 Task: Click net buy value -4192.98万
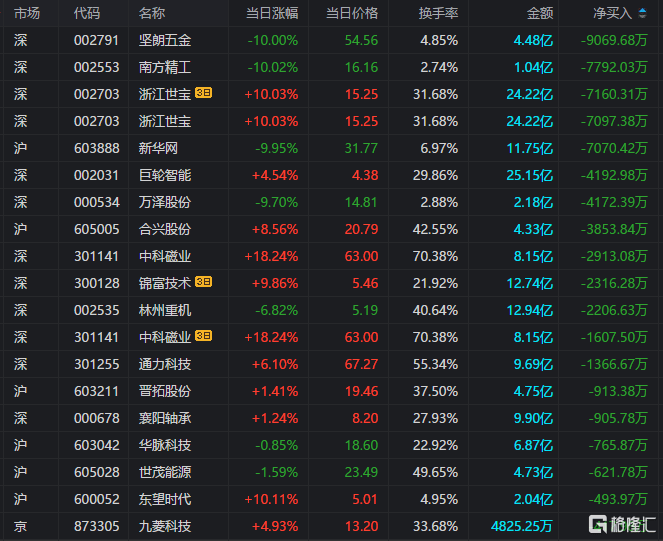pos(614,176)
